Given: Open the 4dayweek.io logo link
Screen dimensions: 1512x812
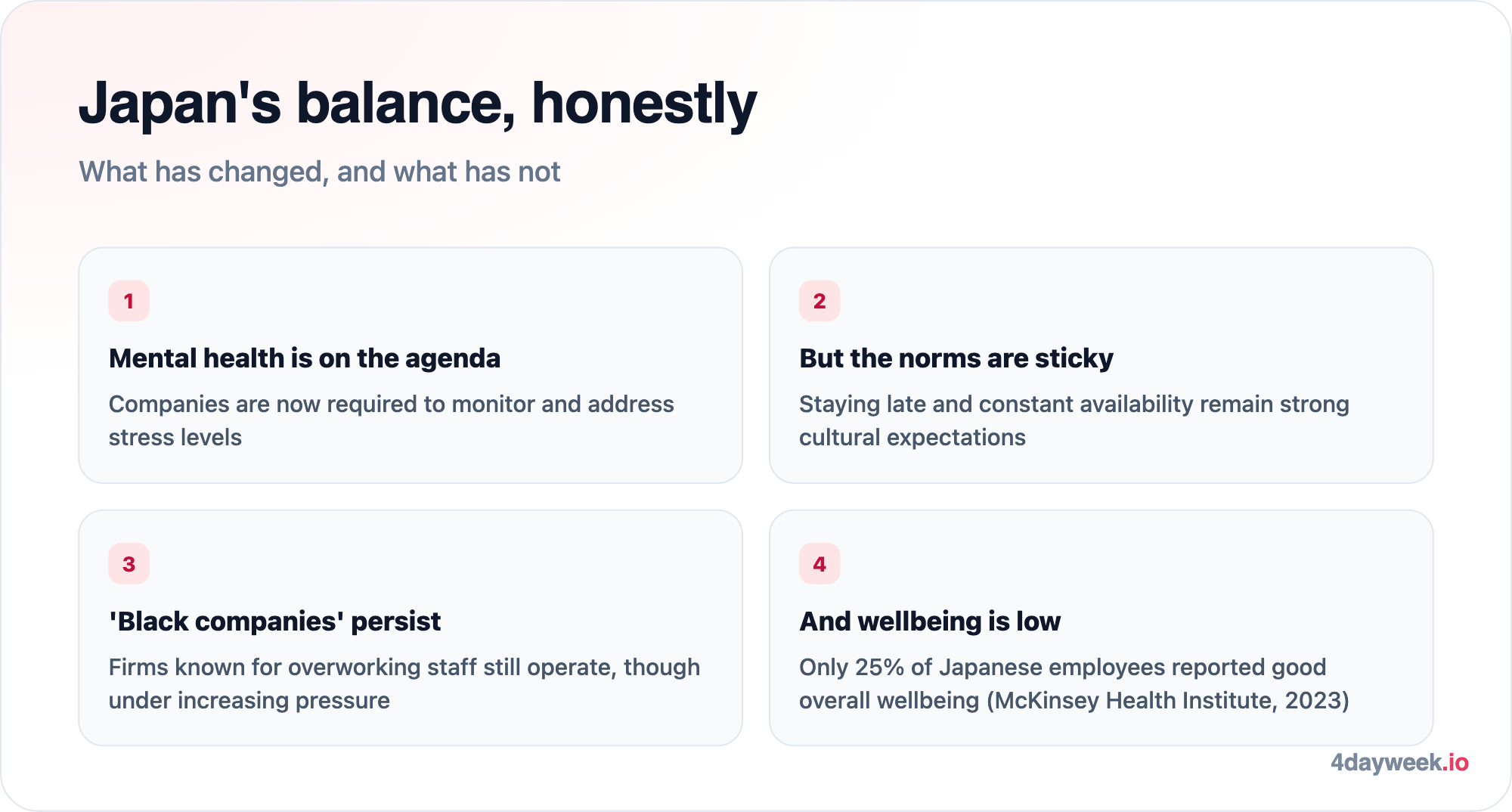Looking at the screenshot, I should click(1399, 762).
